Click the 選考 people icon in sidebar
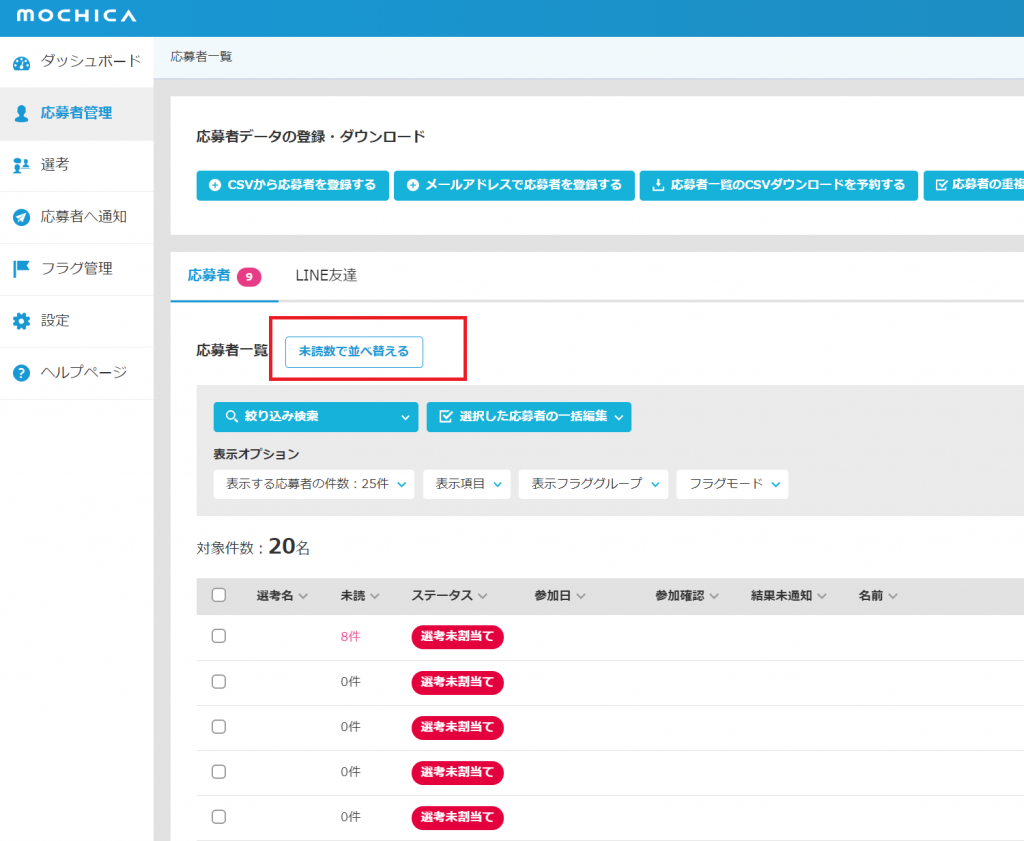 point(21,165)
